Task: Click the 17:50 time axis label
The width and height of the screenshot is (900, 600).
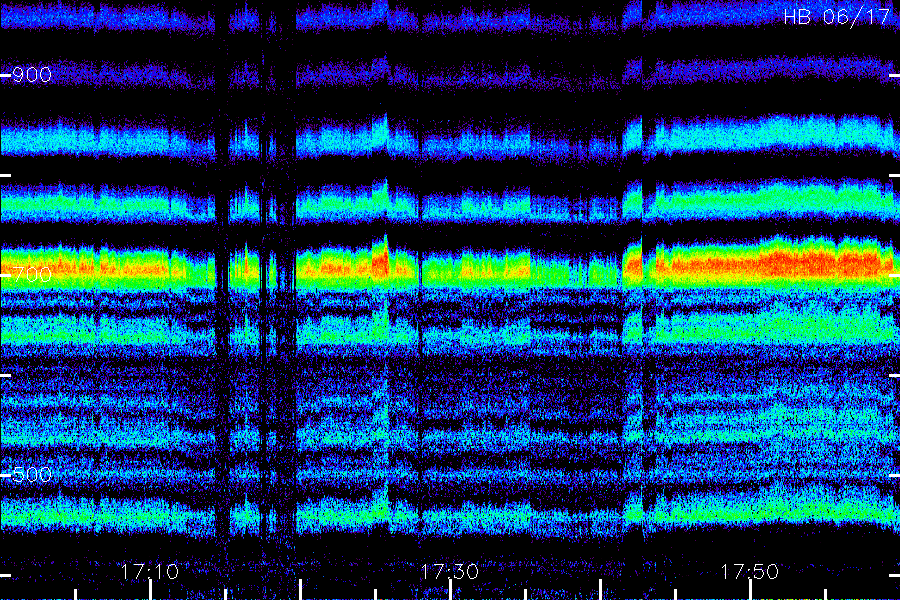Action: 750,571
